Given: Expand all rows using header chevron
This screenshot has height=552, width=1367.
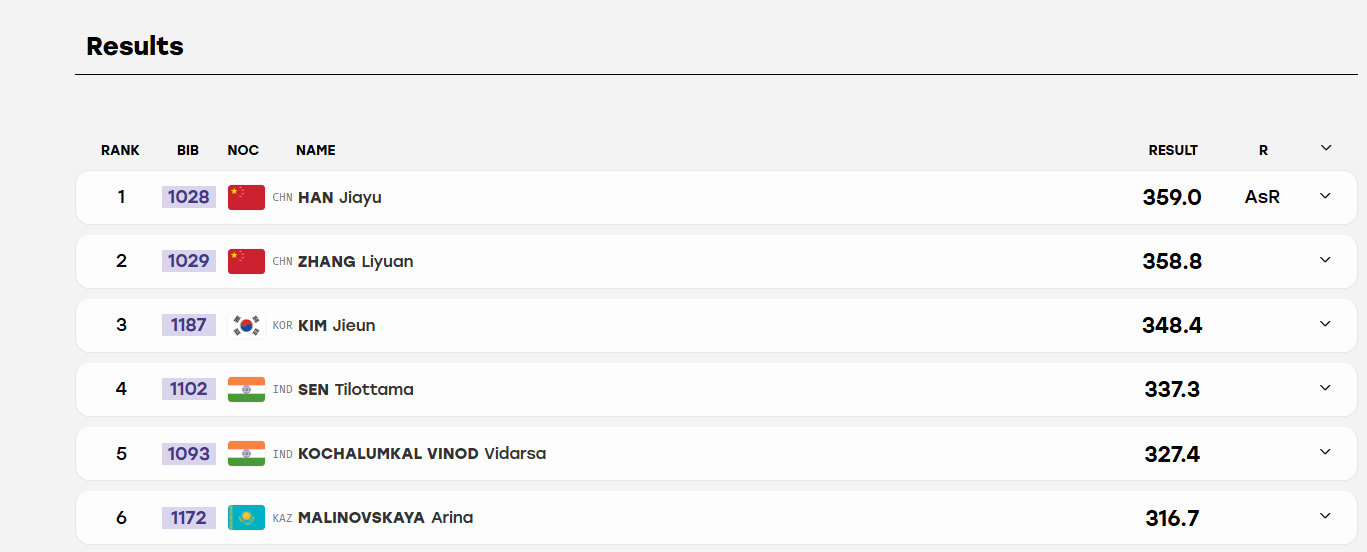Looking at the screenshot, I should tap(1326, 148).
